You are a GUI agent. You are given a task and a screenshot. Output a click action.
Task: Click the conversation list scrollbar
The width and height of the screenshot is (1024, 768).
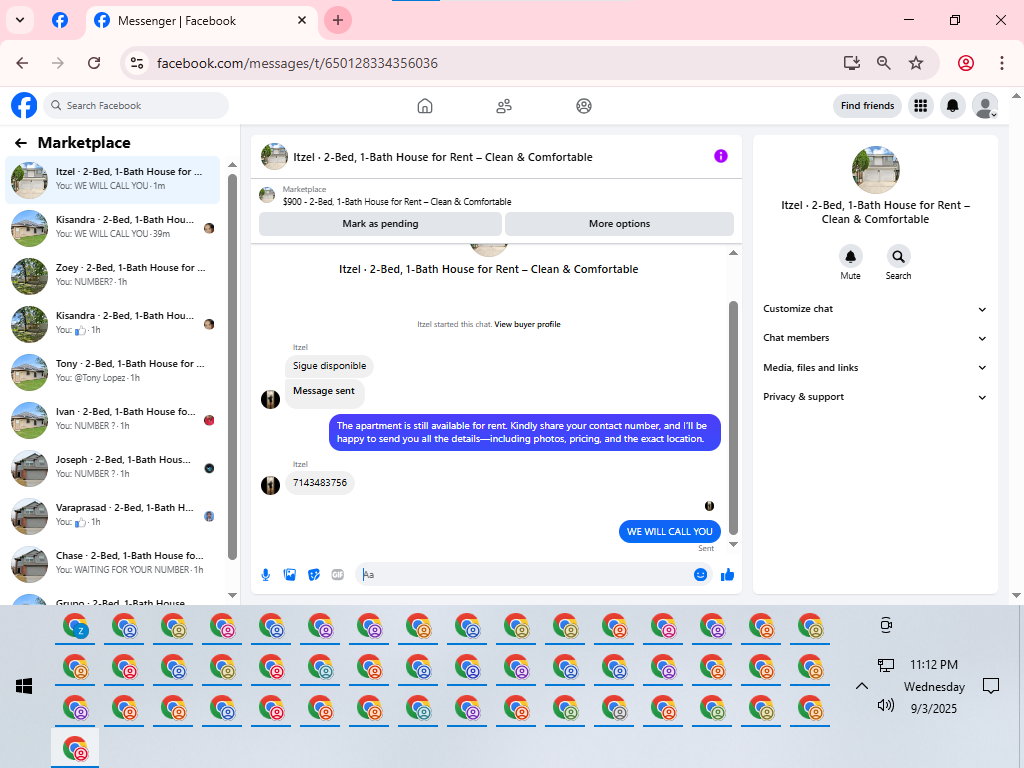coord(232,367)
